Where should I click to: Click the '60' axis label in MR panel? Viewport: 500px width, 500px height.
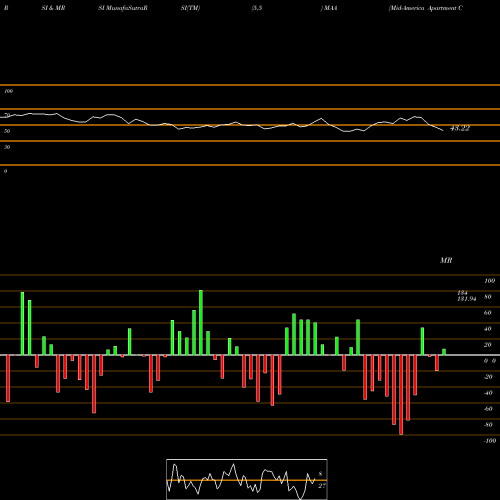[487, 313]
